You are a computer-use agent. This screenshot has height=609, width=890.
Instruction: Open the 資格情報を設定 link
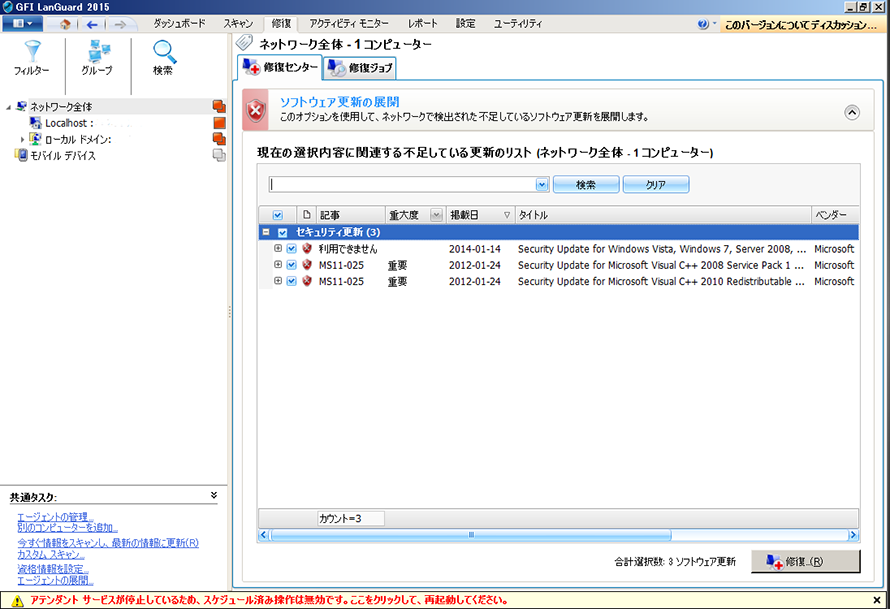click(x=52, y=569)
